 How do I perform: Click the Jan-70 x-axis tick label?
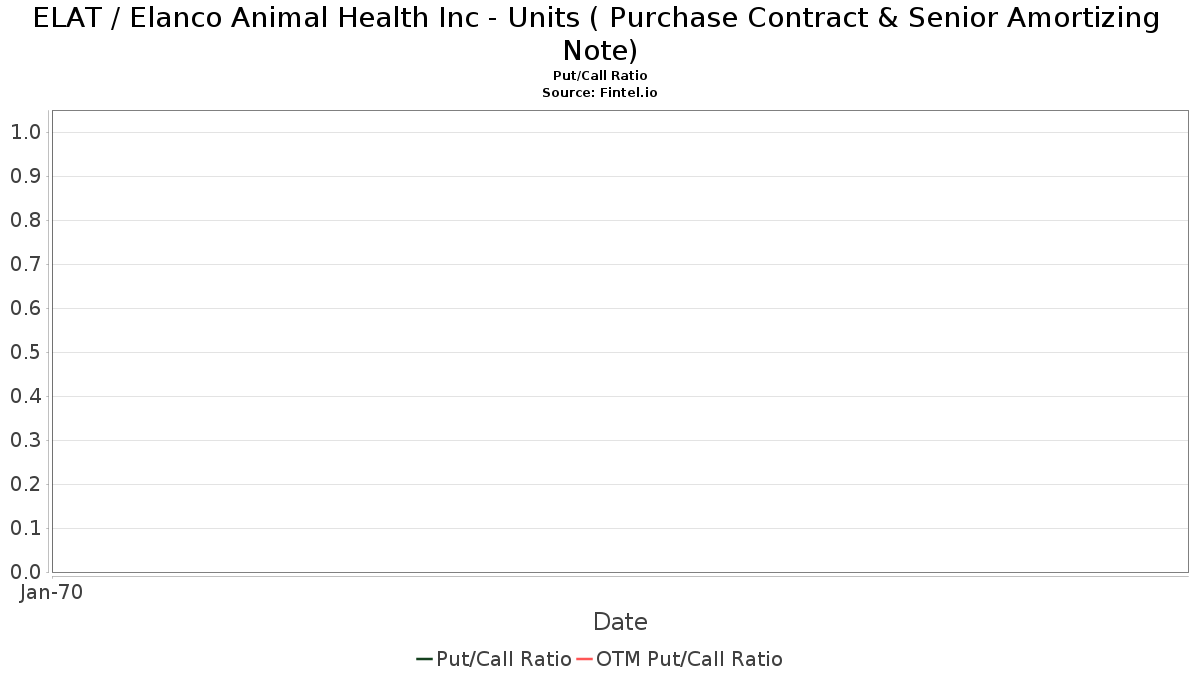coord(51,592)
